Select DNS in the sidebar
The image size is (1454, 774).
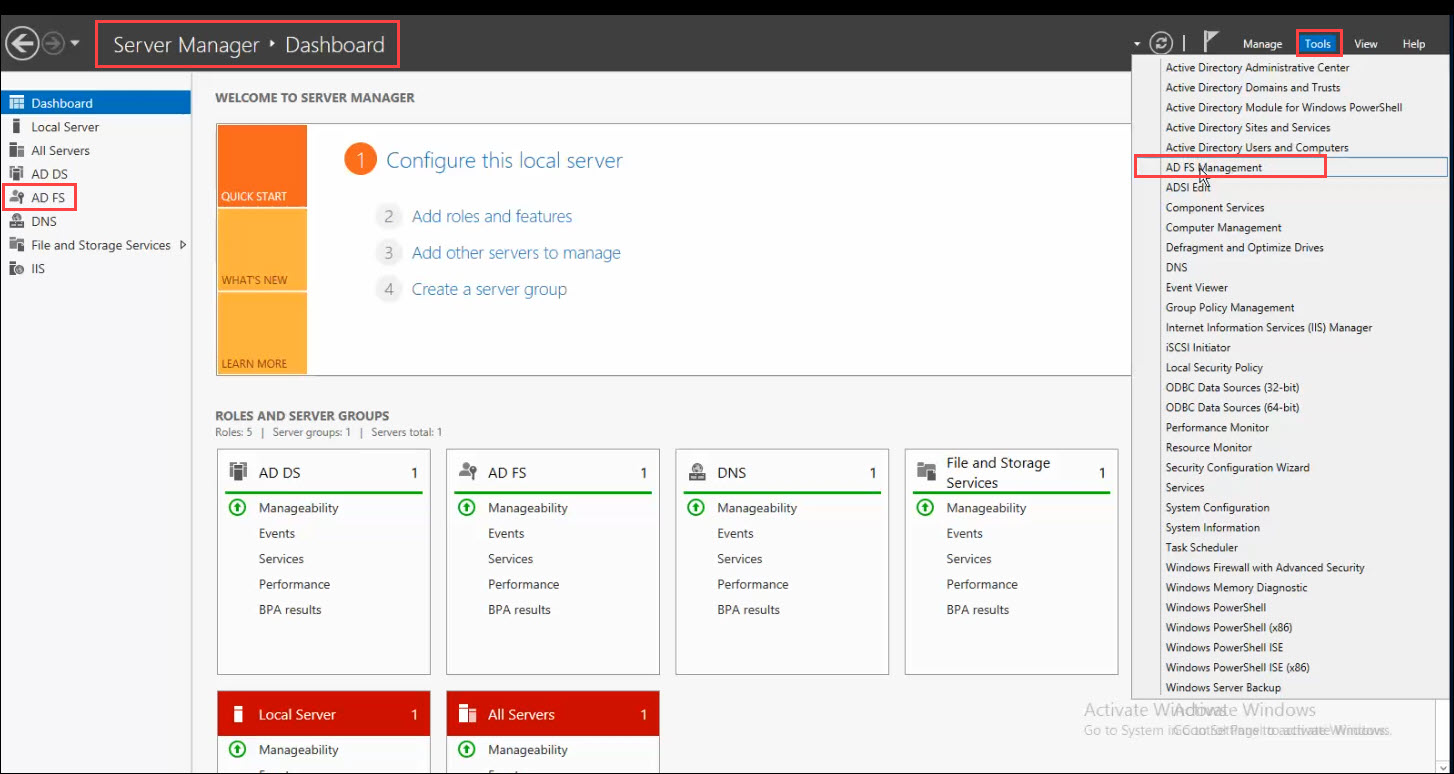[96, 221]
